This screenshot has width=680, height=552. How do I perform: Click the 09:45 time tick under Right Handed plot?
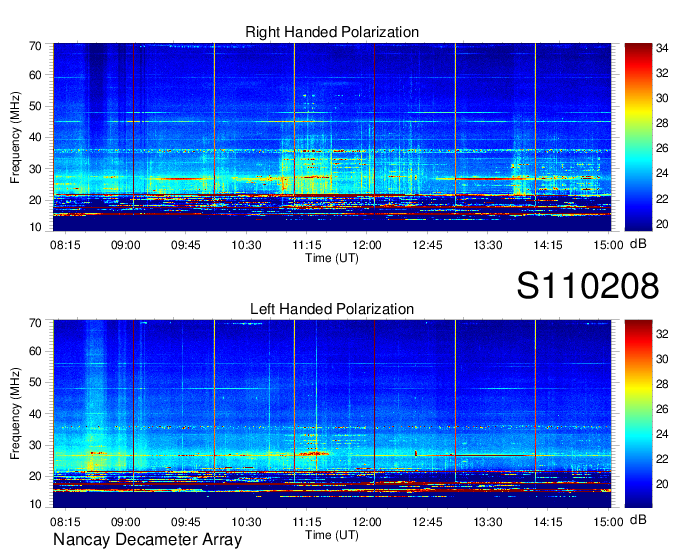click(186, 245)
